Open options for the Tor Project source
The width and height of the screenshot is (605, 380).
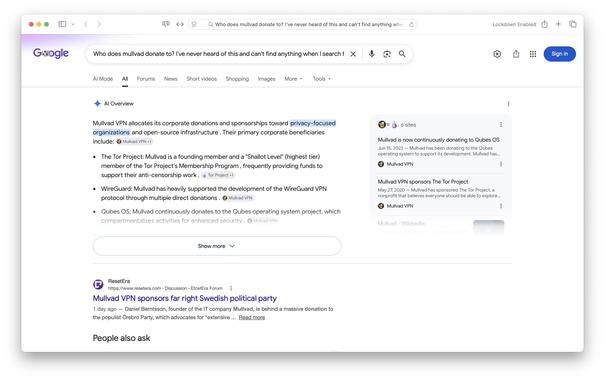tap(501, 206)
